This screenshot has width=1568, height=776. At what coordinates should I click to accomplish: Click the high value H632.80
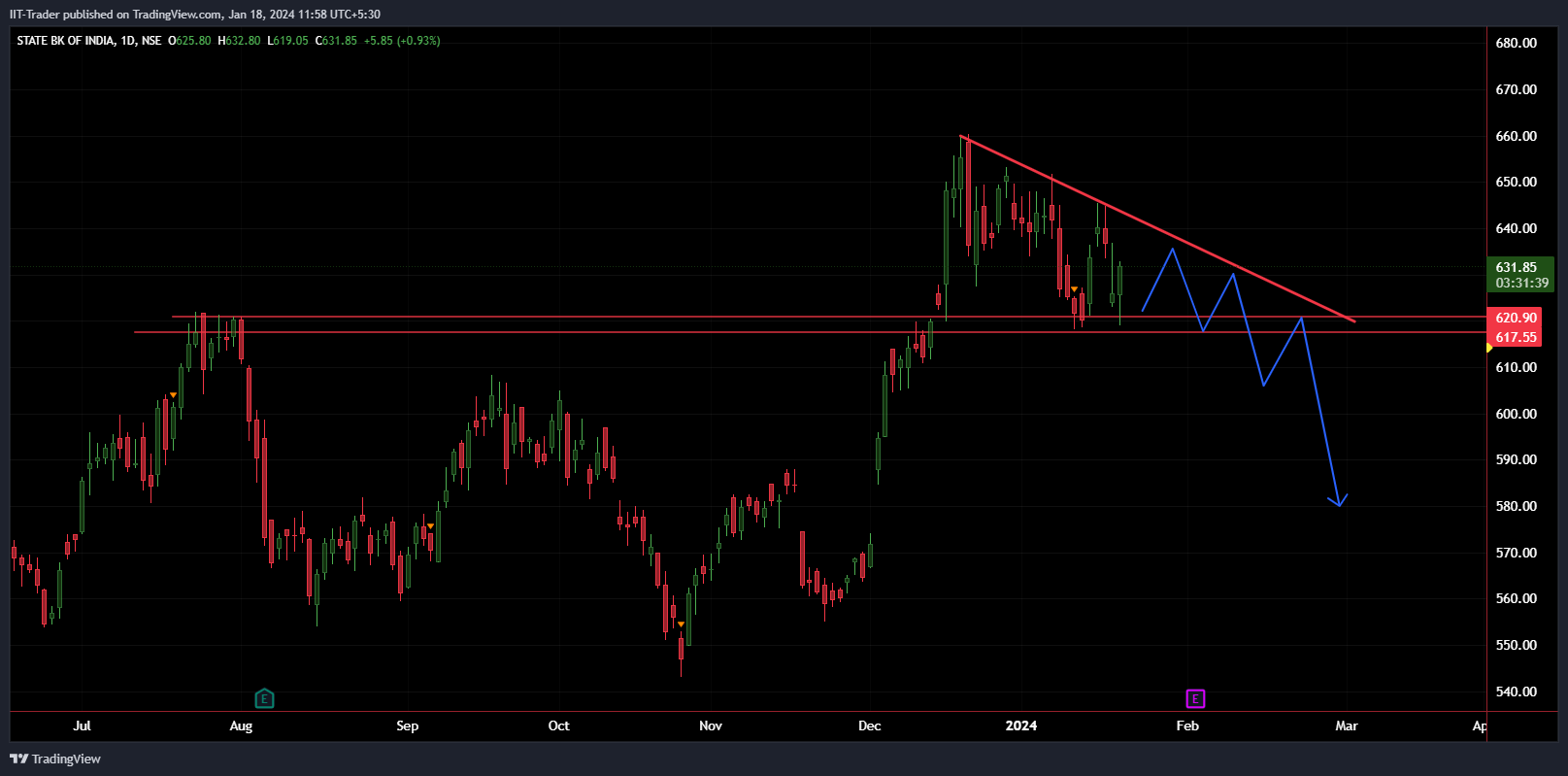pyautogui.click(x=239, y=41)
